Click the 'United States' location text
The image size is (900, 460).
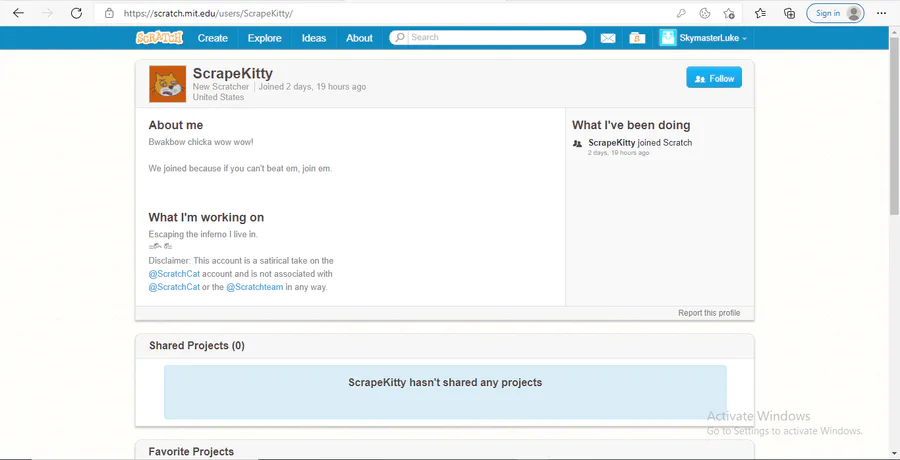[x=218, y=97]
